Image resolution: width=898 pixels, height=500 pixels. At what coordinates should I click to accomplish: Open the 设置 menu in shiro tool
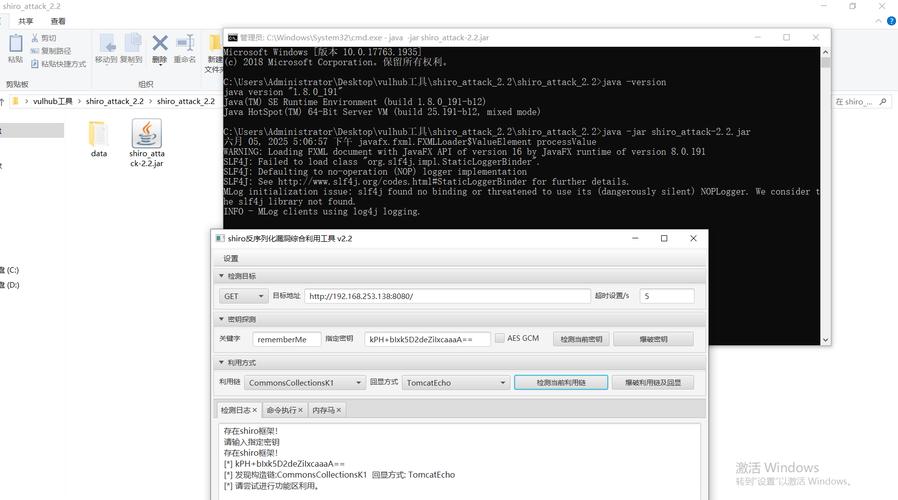(x=231, y=258)
